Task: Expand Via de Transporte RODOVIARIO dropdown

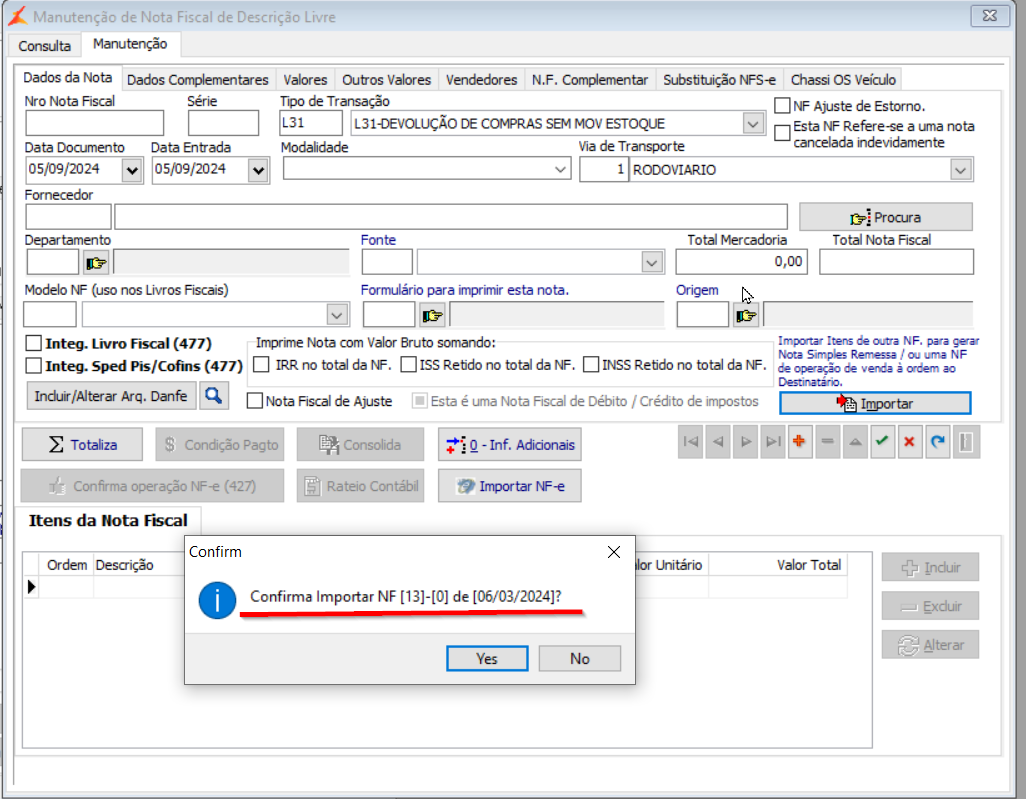Action: point(961,170)
